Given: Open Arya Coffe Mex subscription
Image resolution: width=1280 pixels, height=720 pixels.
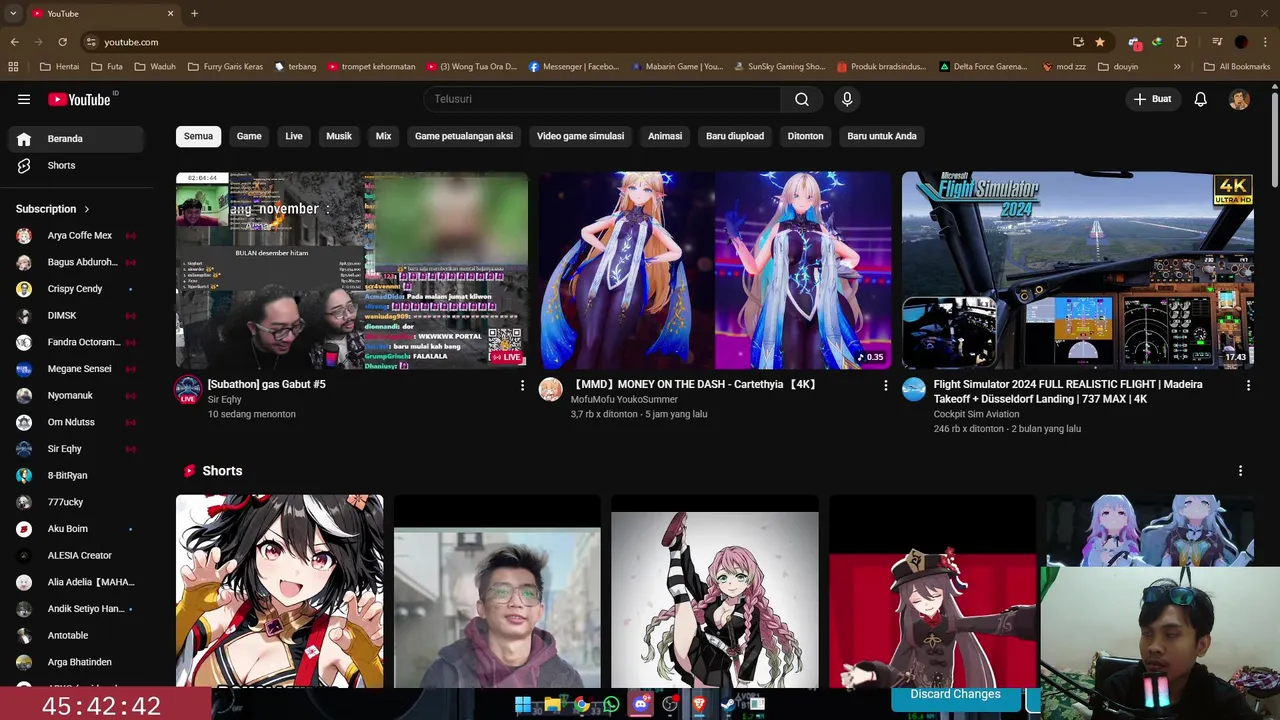Looking at the screenshot, I should [76, 236].
